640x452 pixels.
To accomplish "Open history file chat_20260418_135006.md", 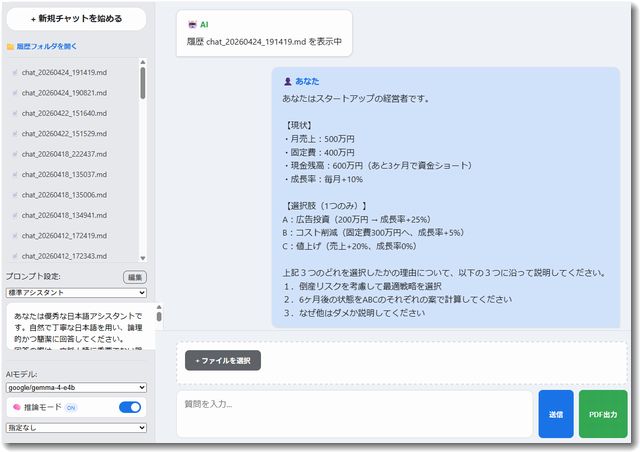I will [64, 195].
